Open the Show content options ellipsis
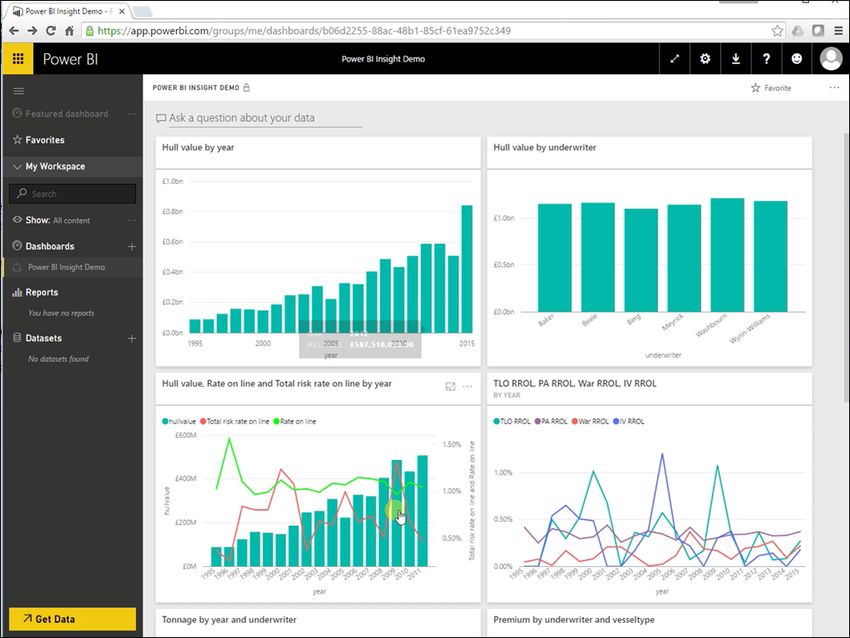Viewport: 850px width, 638px height. [x=132, y=220]
